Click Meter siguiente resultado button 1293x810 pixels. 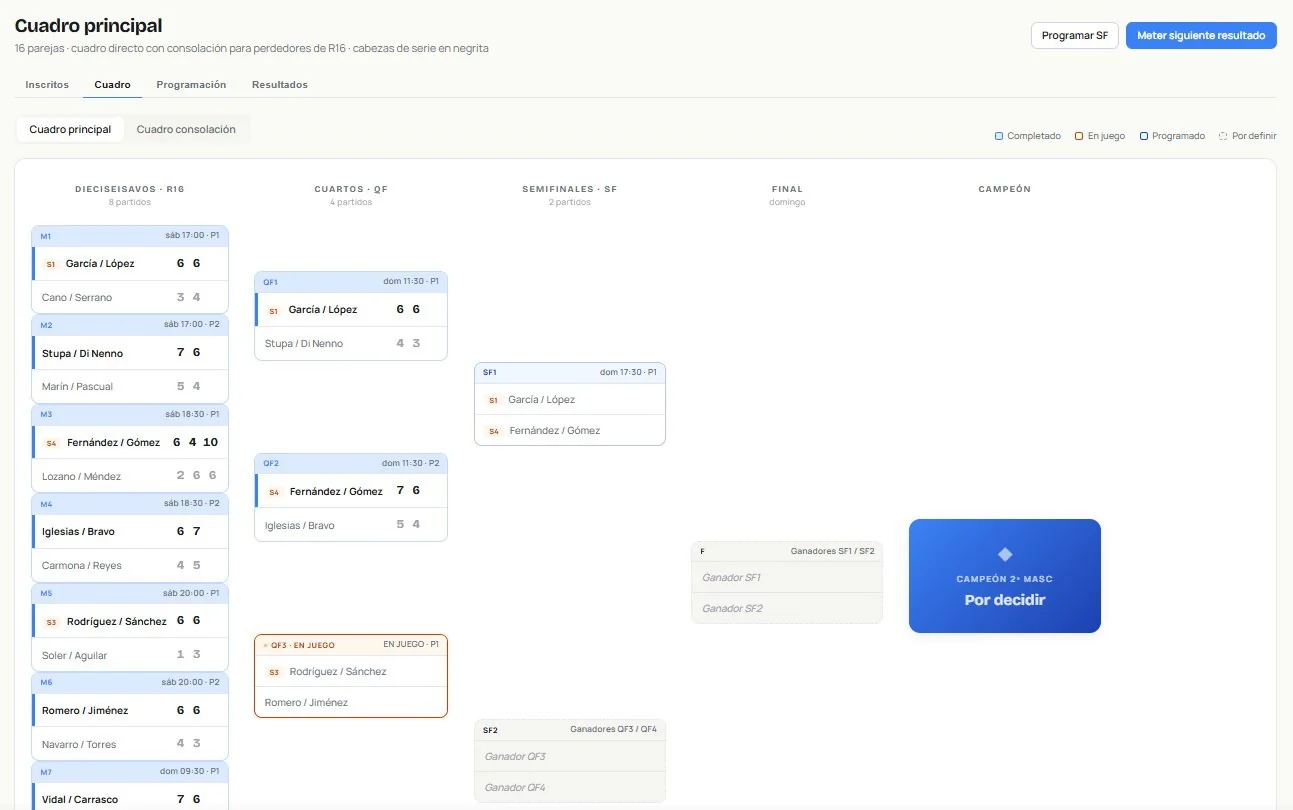tap(1201, 35)
